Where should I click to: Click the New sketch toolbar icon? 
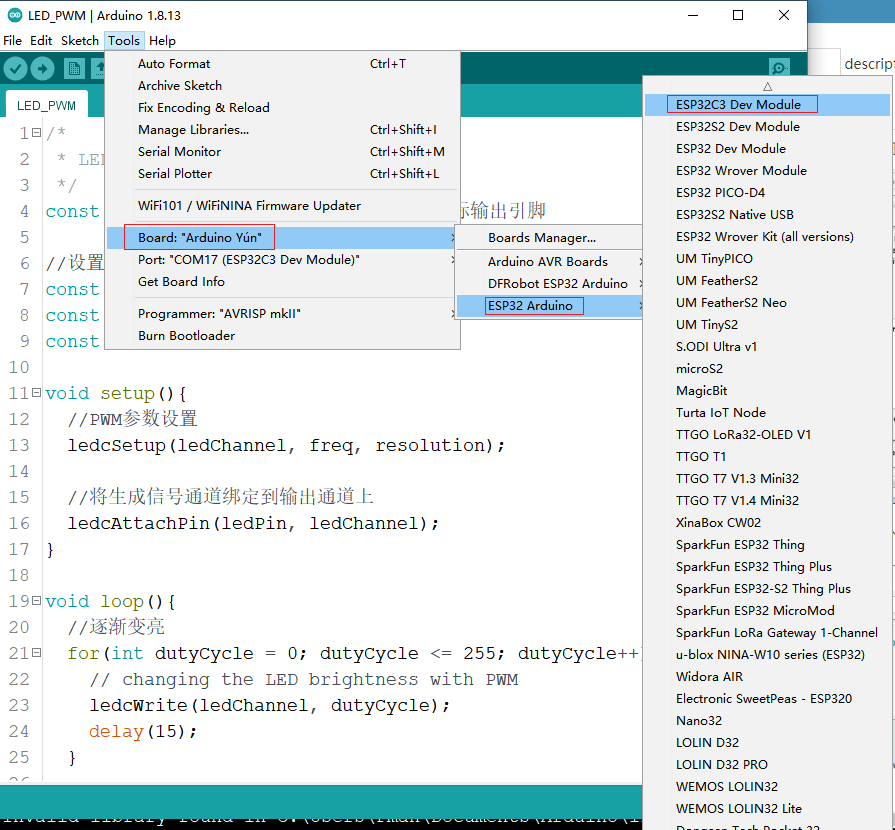click(x=74, y=69)
